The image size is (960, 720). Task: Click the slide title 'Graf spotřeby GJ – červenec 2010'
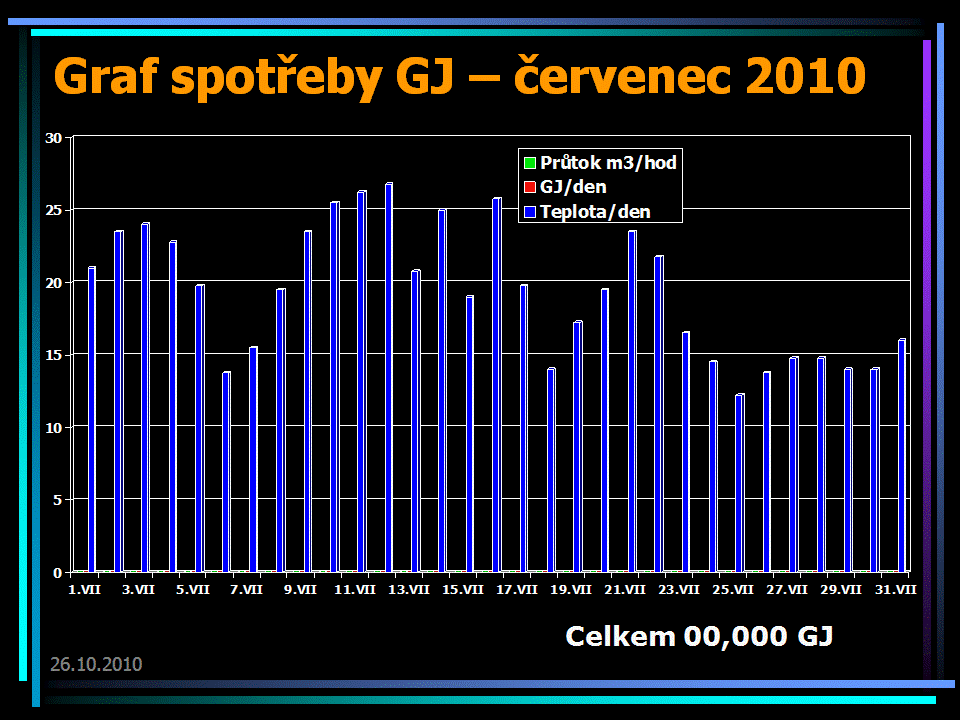coord(459,76)
